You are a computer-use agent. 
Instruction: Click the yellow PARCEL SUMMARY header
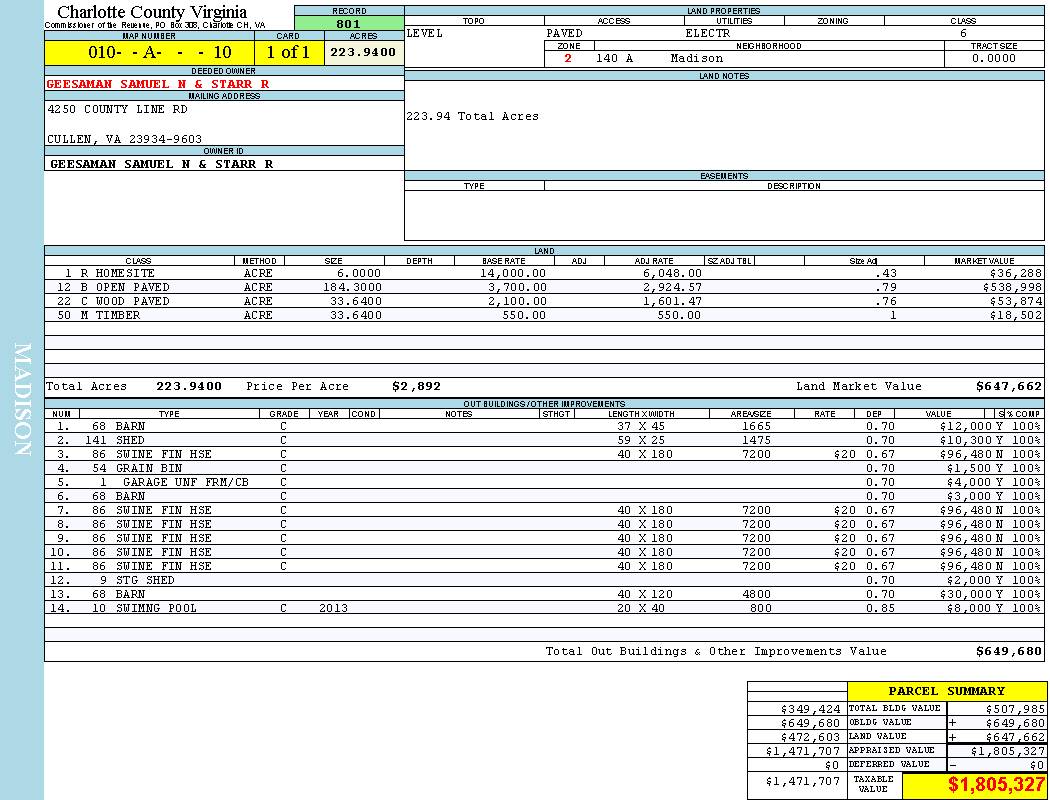click(946, 691)
